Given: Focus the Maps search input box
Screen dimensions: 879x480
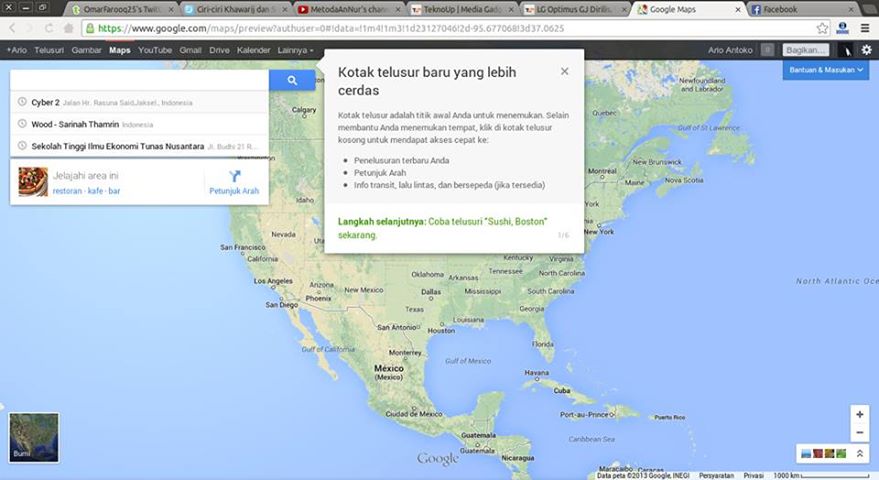Looking at the screenshot, I should [140, 80].
